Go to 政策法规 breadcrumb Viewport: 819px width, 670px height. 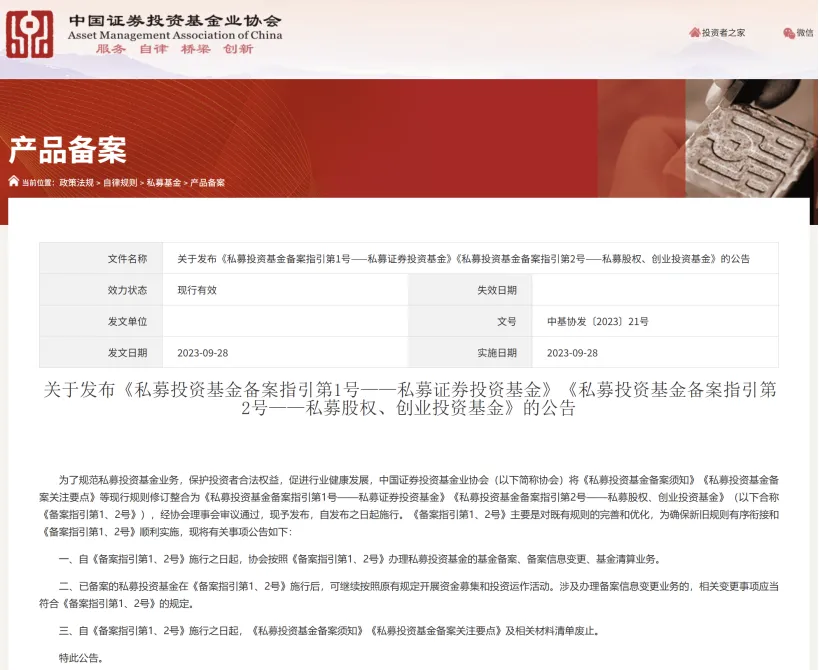click(76, 182)
